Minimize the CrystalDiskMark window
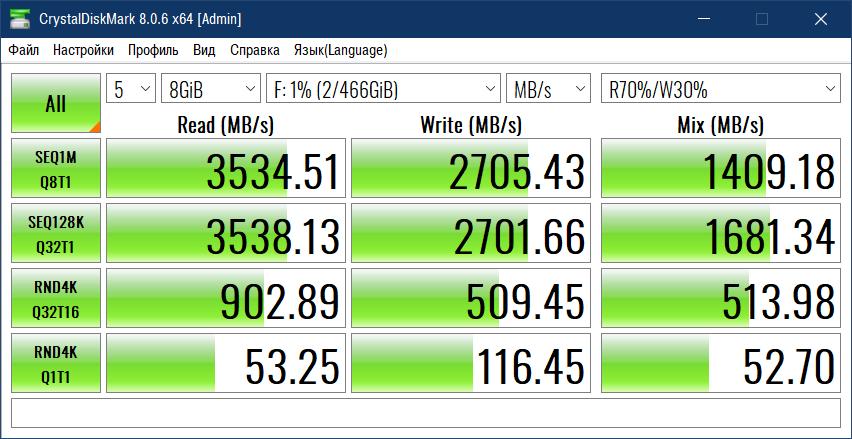Viewport: 852px width, 439px height. 704,19
